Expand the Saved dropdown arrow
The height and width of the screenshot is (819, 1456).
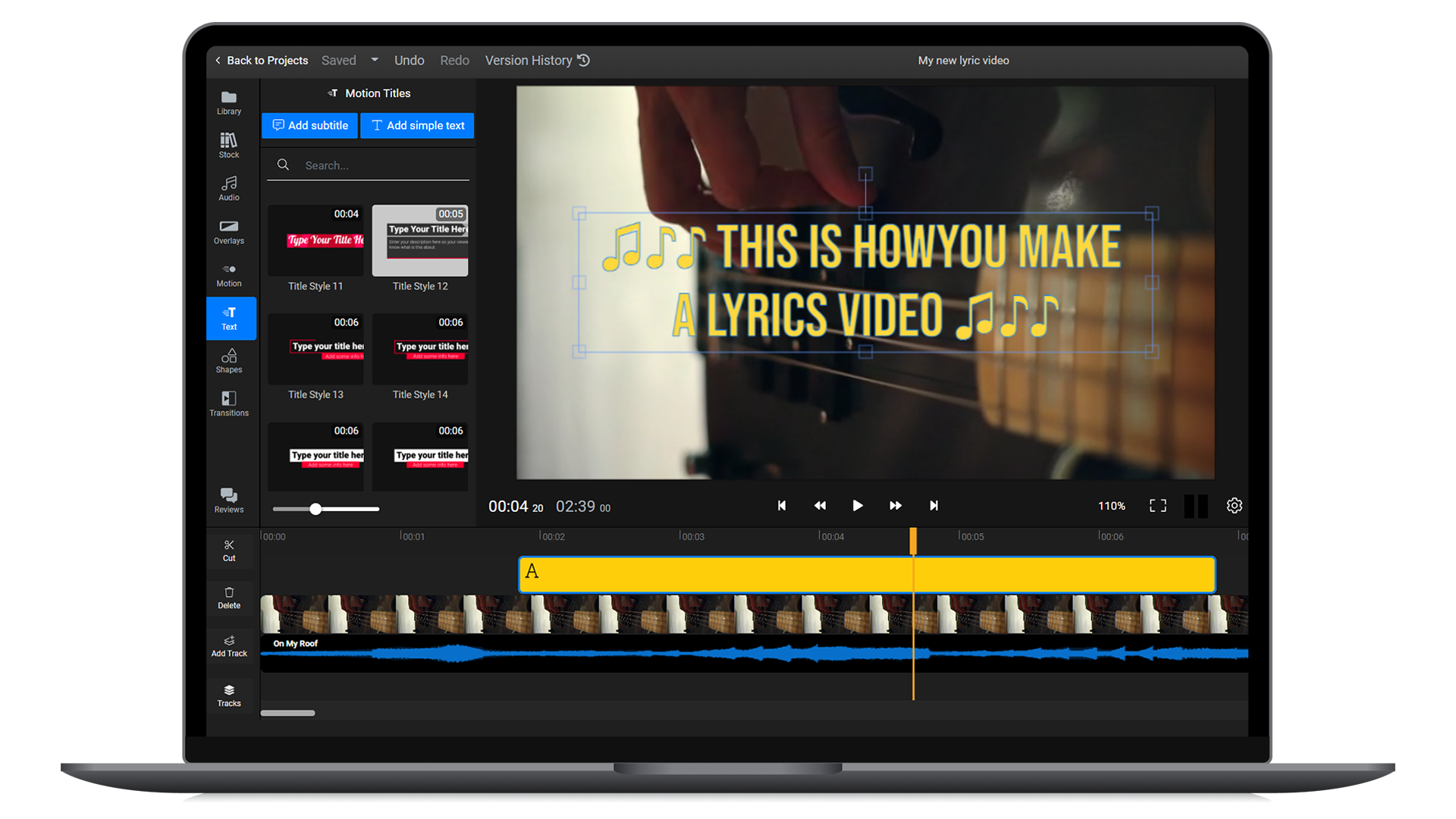coord(375,60)
